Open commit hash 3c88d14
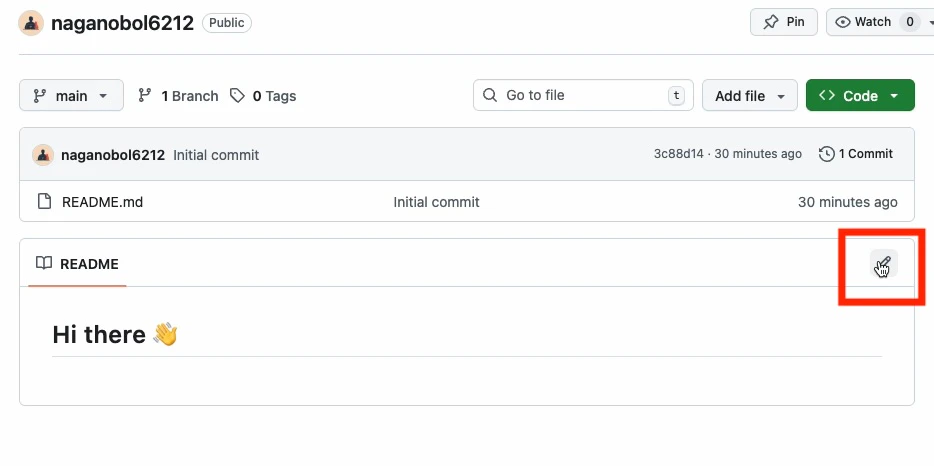Viewport: 934px width, 466px height. [x=678, y=154]
